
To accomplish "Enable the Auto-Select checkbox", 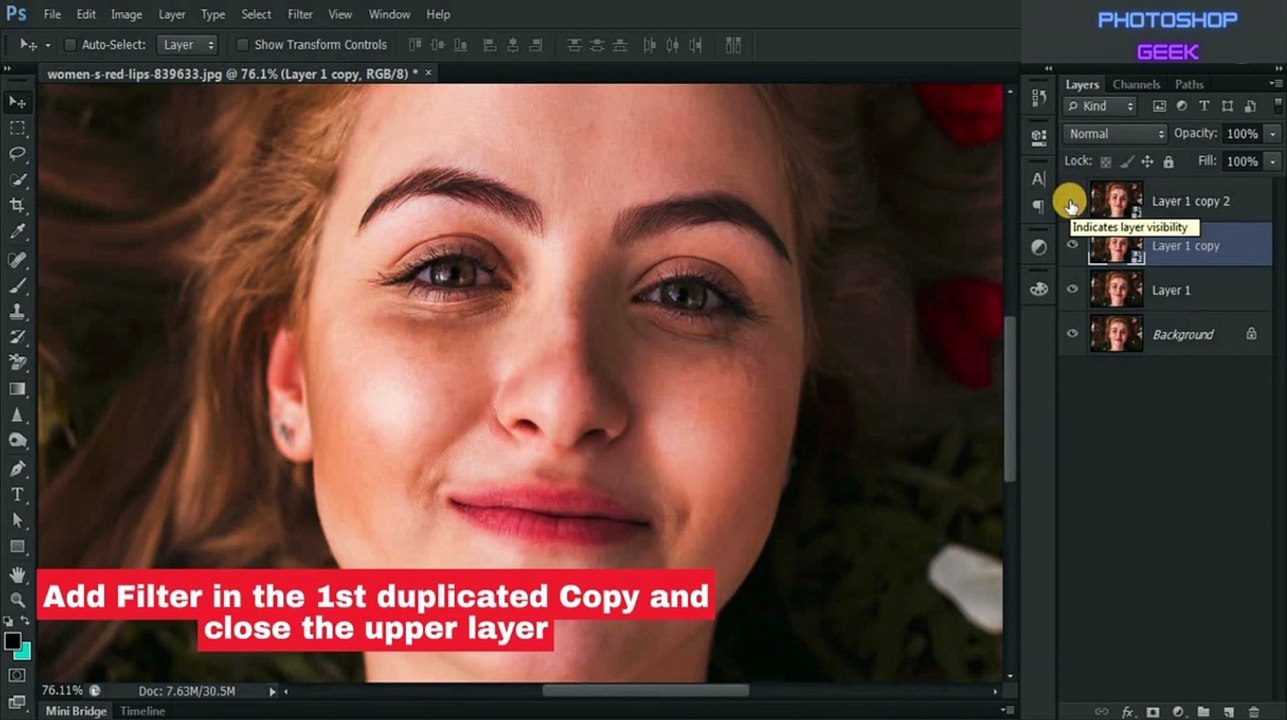I will click(70, 45).
